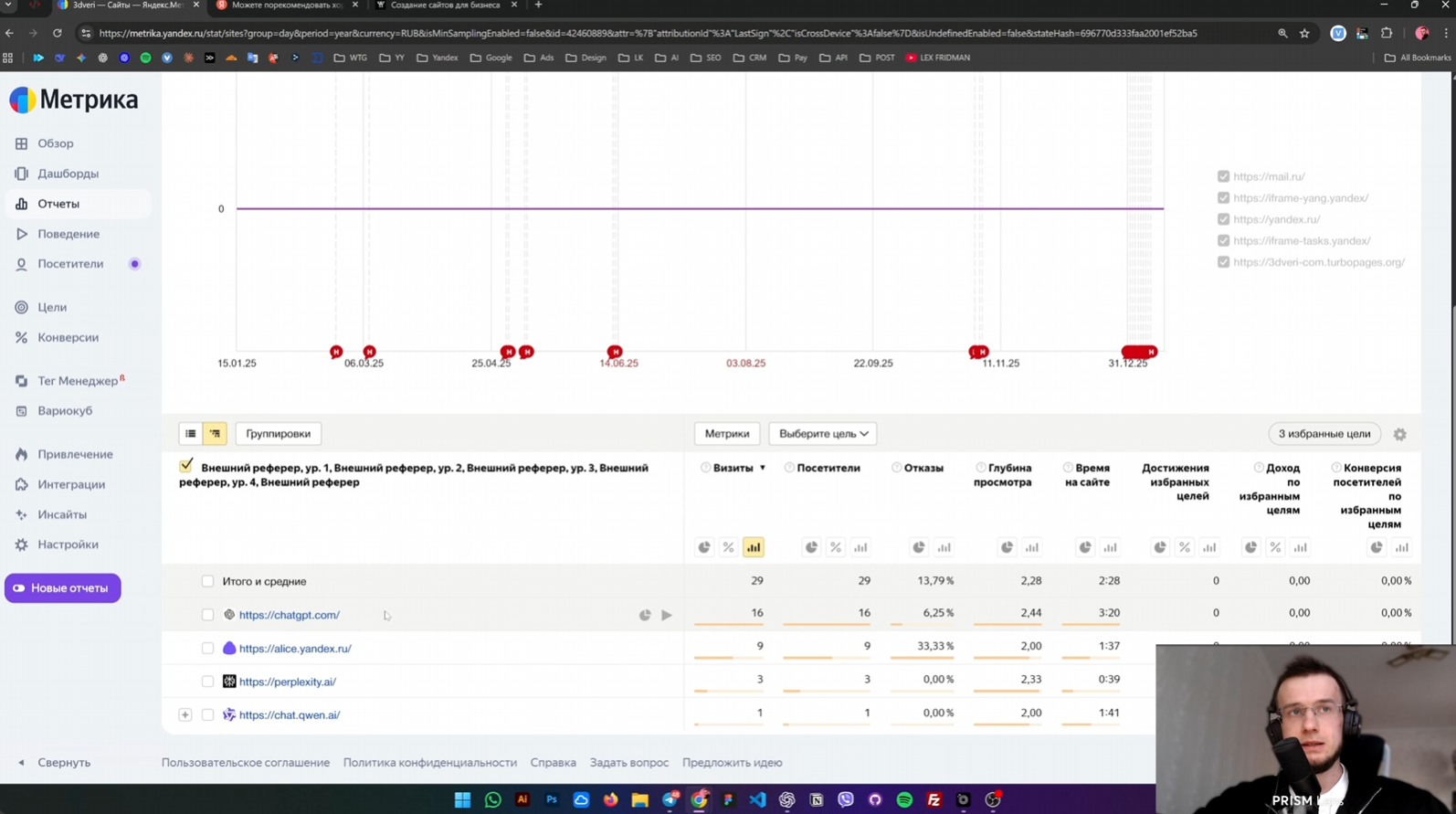Open the Выберите цель dropdown
Screen dimensions: 1456x814
point(823,434)
